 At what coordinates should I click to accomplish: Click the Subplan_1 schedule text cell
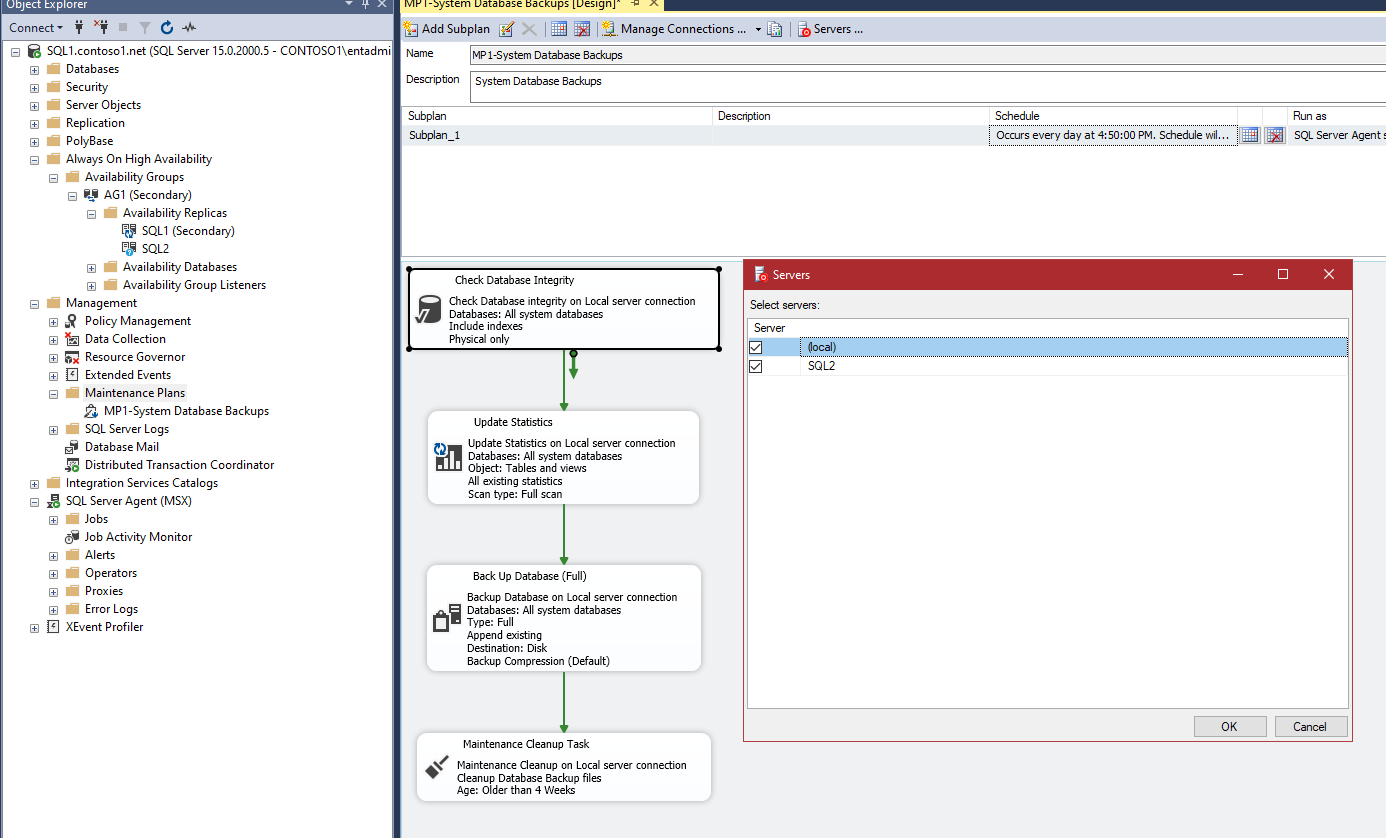pos(1113,135)
